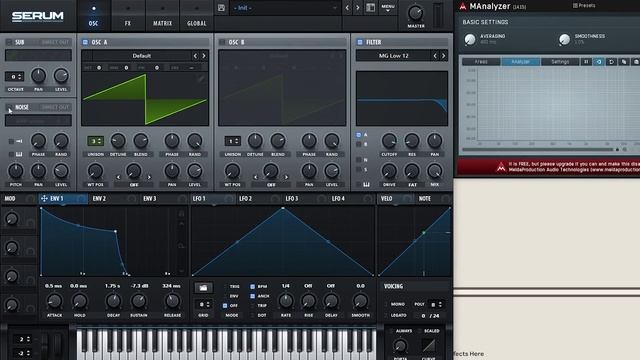Click the portamento curve display

(429, 345)
